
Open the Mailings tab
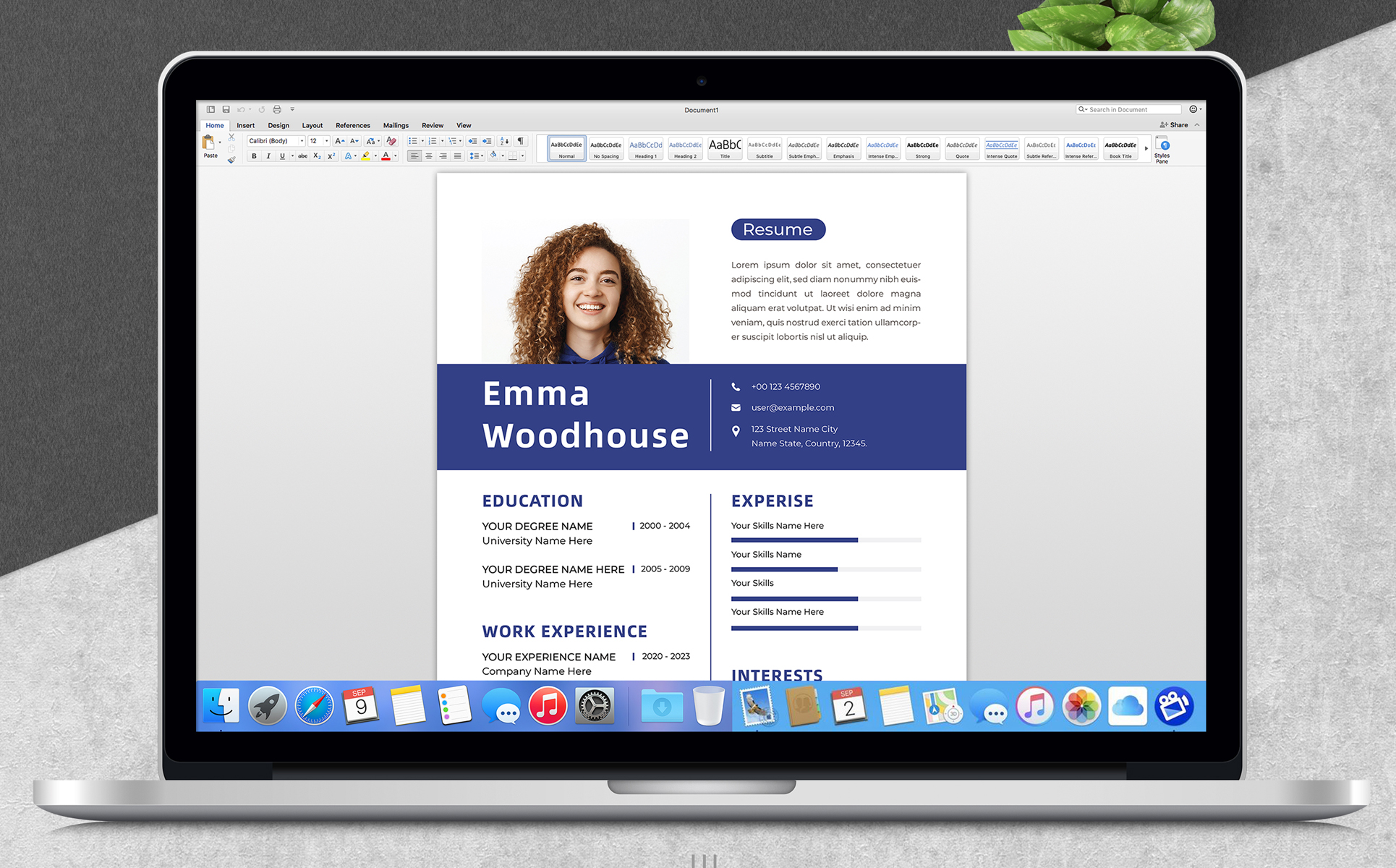tap(396, 126)
